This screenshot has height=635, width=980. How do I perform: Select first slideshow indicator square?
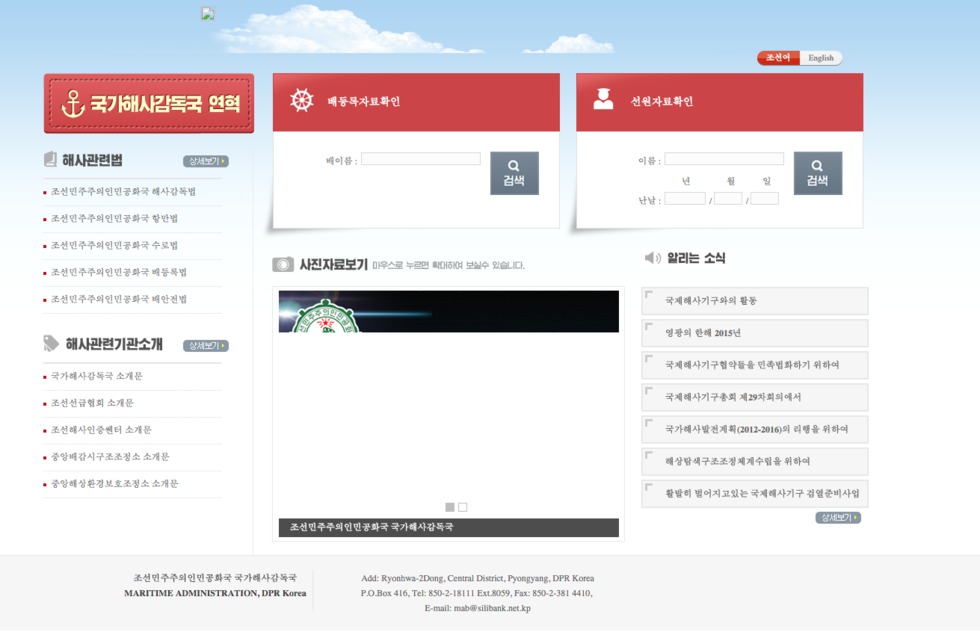[x=449, y=507]
